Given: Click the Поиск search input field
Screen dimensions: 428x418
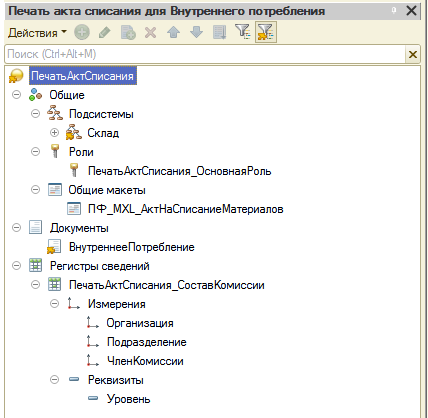Looking at the screenshot, I should [x=205, y=54].
